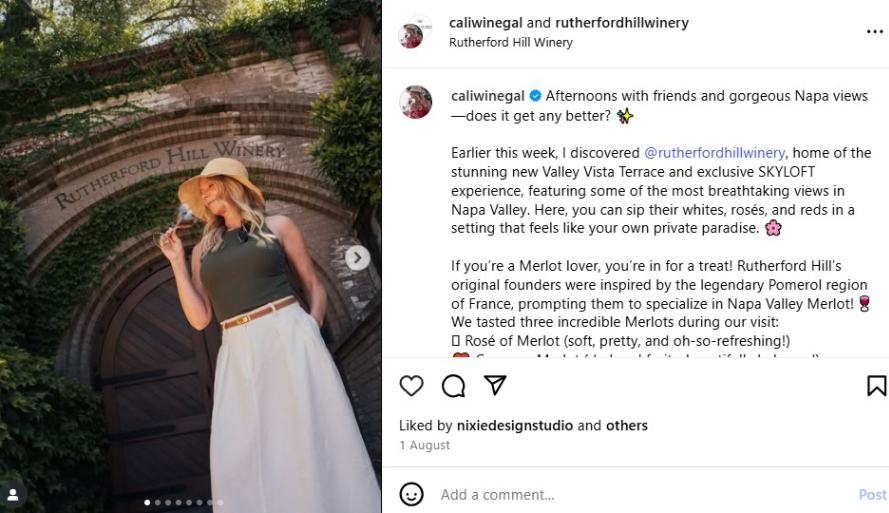The width and height of the screenshot is (889, 513).
Task: Open the three-dot more options menu
Action: 875,32
